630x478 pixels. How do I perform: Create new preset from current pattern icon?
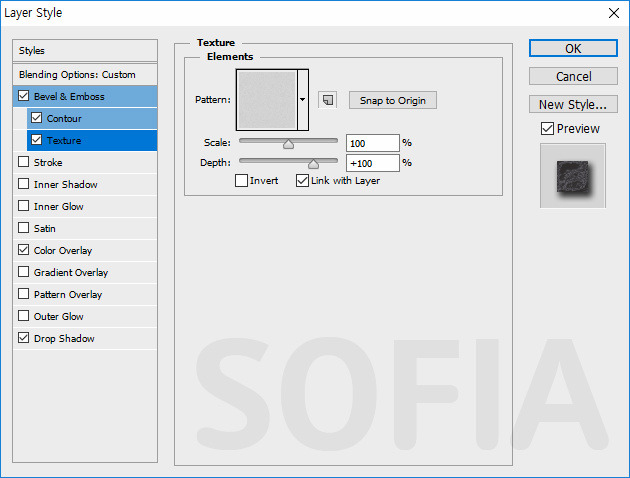(x=327, y=100)
